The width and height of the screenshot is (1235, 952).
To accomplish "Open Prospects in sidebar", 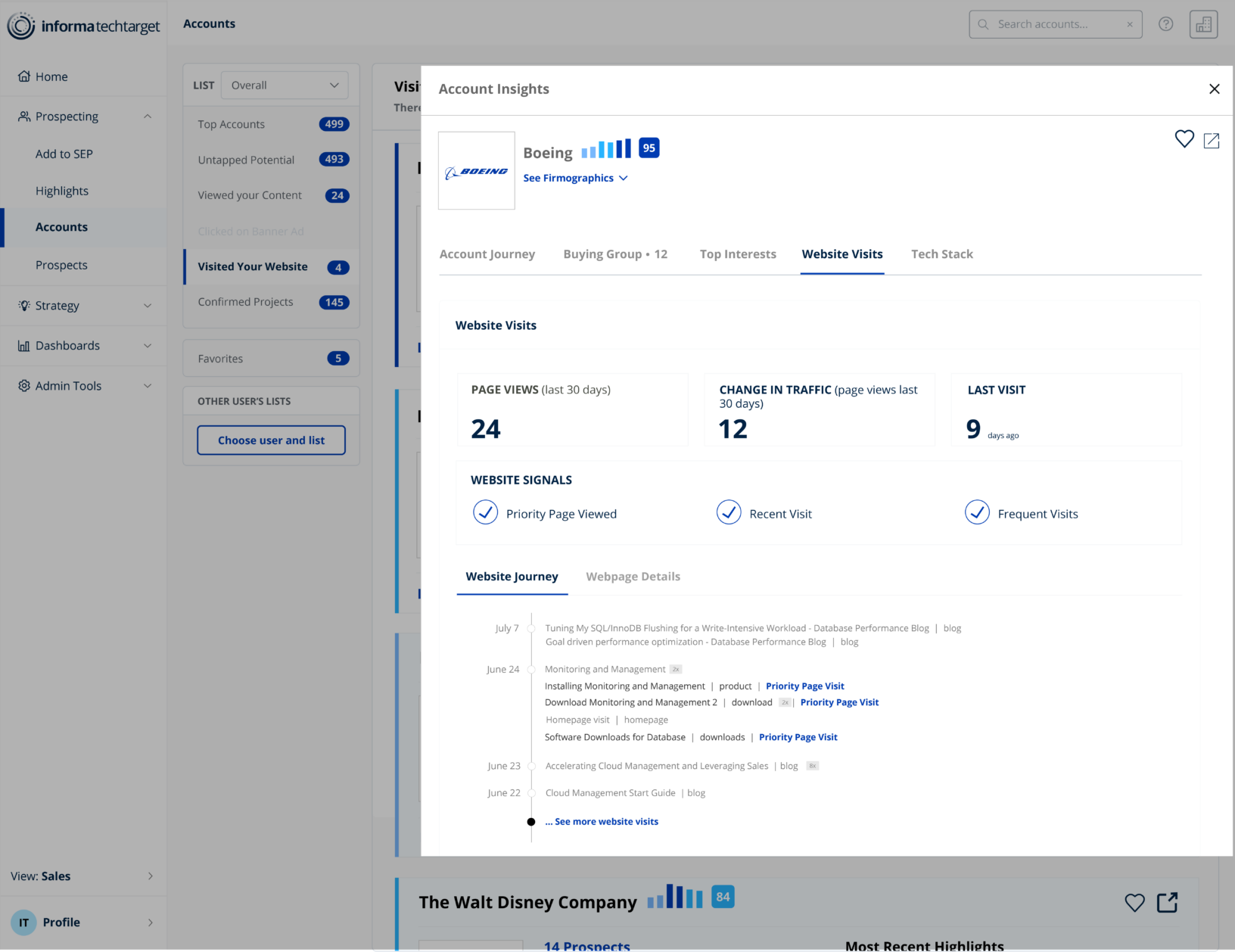I will coord(61,266).
